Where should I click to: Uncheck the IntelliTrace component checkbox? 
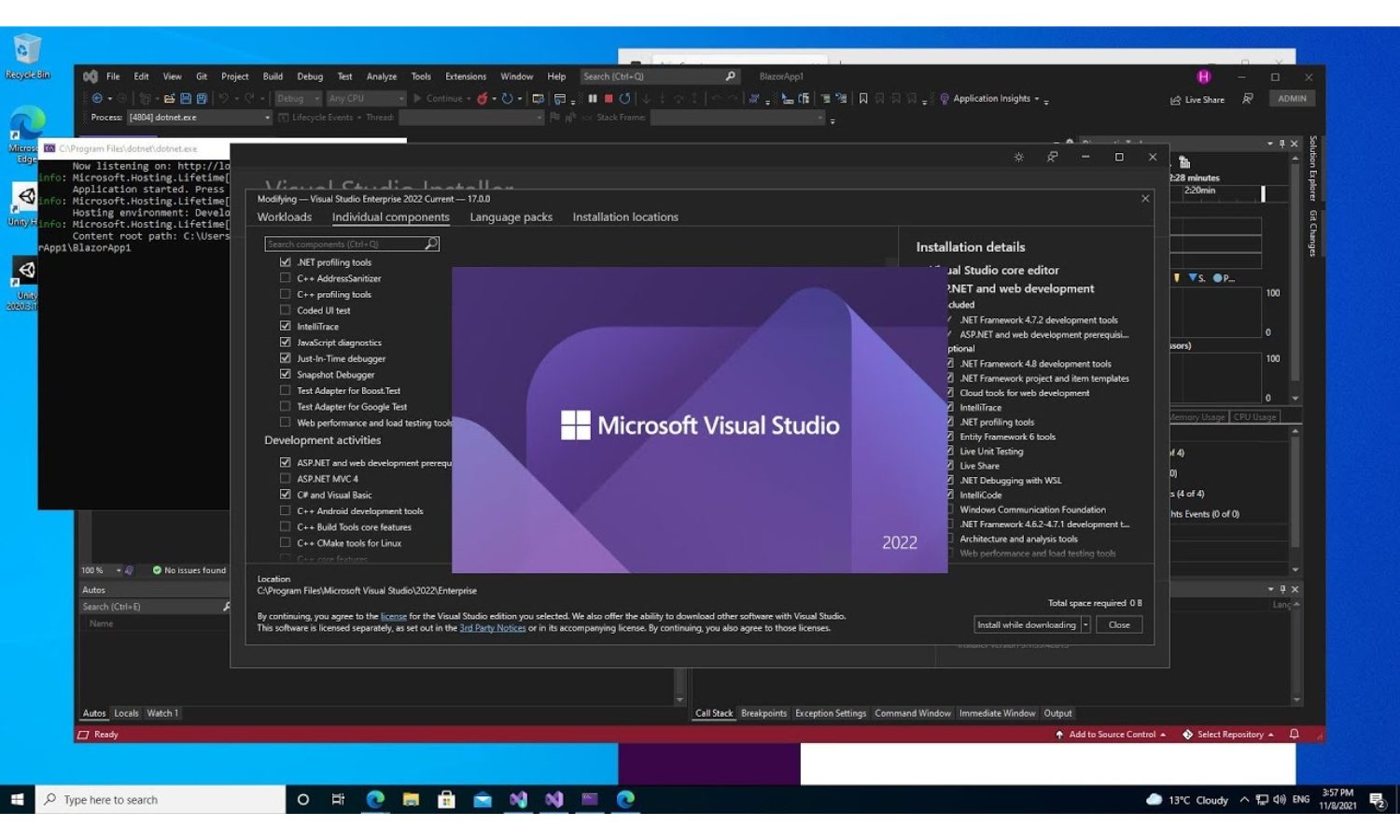tap(286, 326)
